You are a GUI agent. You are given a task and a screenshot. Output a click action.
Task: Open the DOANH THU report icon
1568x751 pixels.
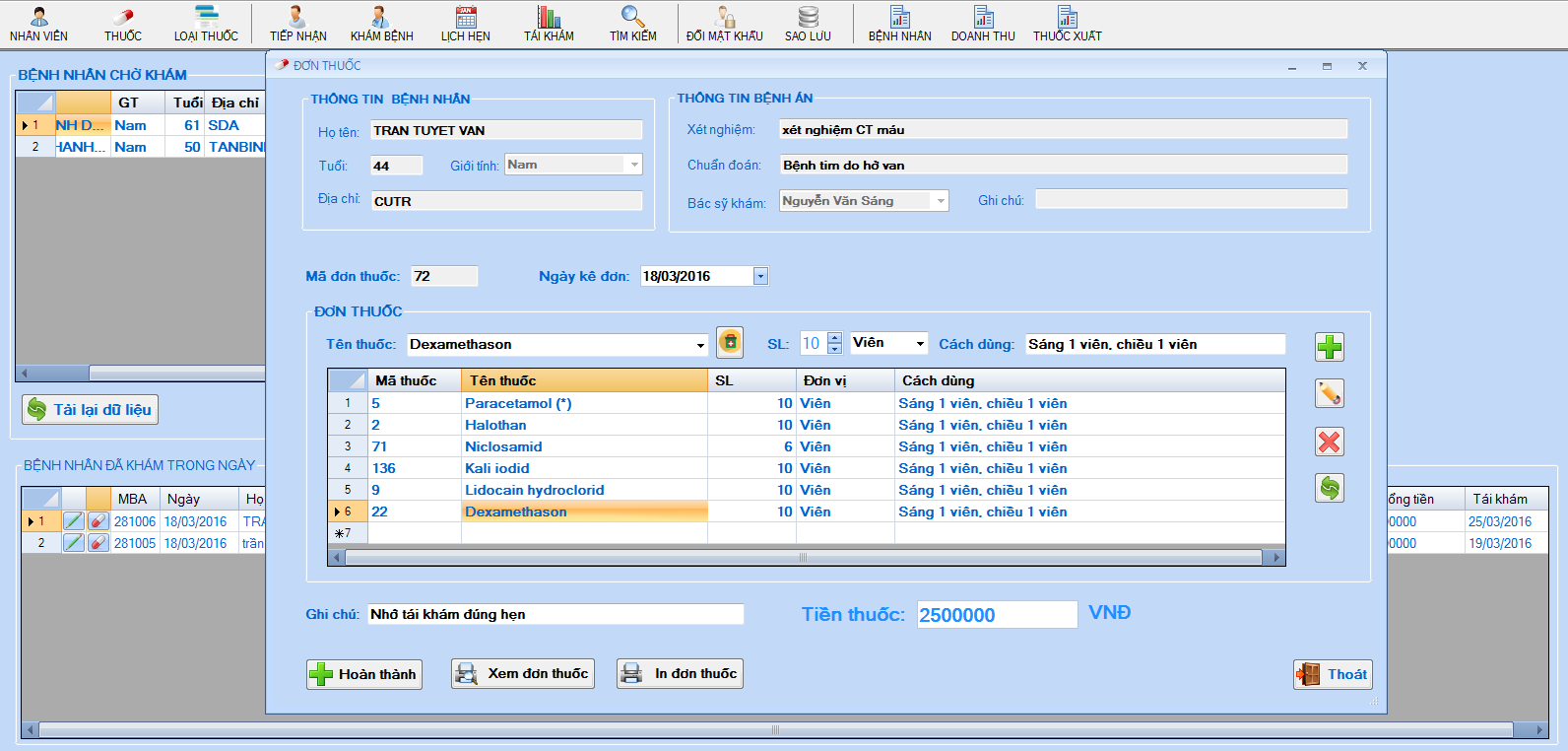click(983, 25)
